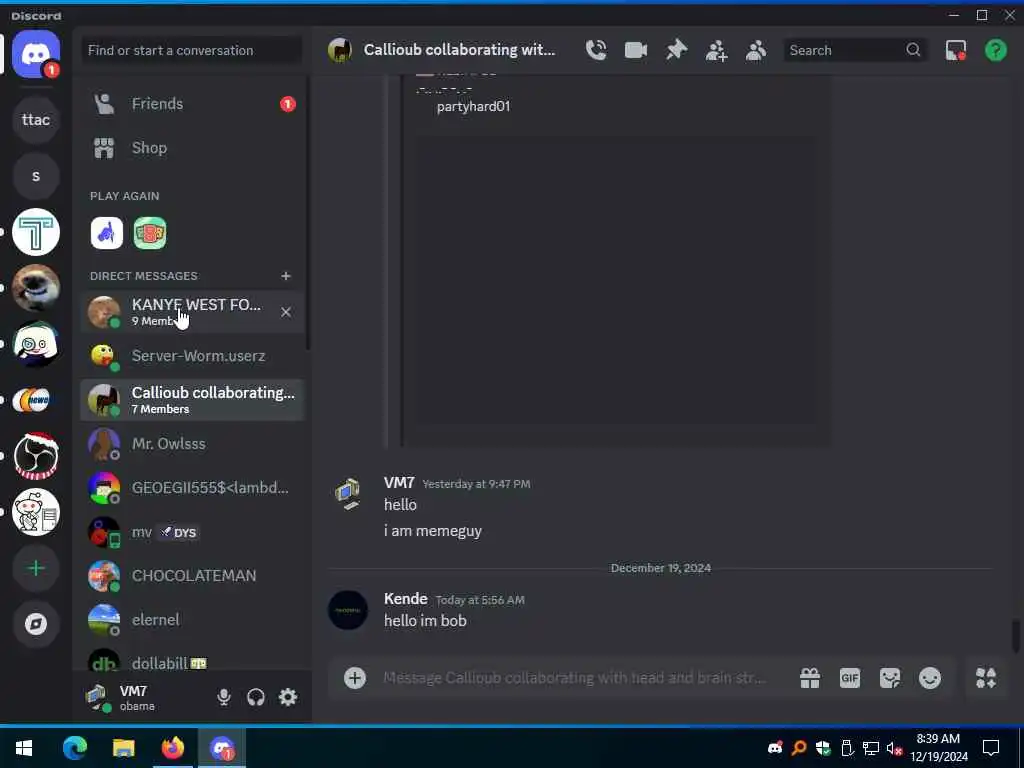The image size is (1024, 768).
Task: Start a voice call
Action: [596, 50]
